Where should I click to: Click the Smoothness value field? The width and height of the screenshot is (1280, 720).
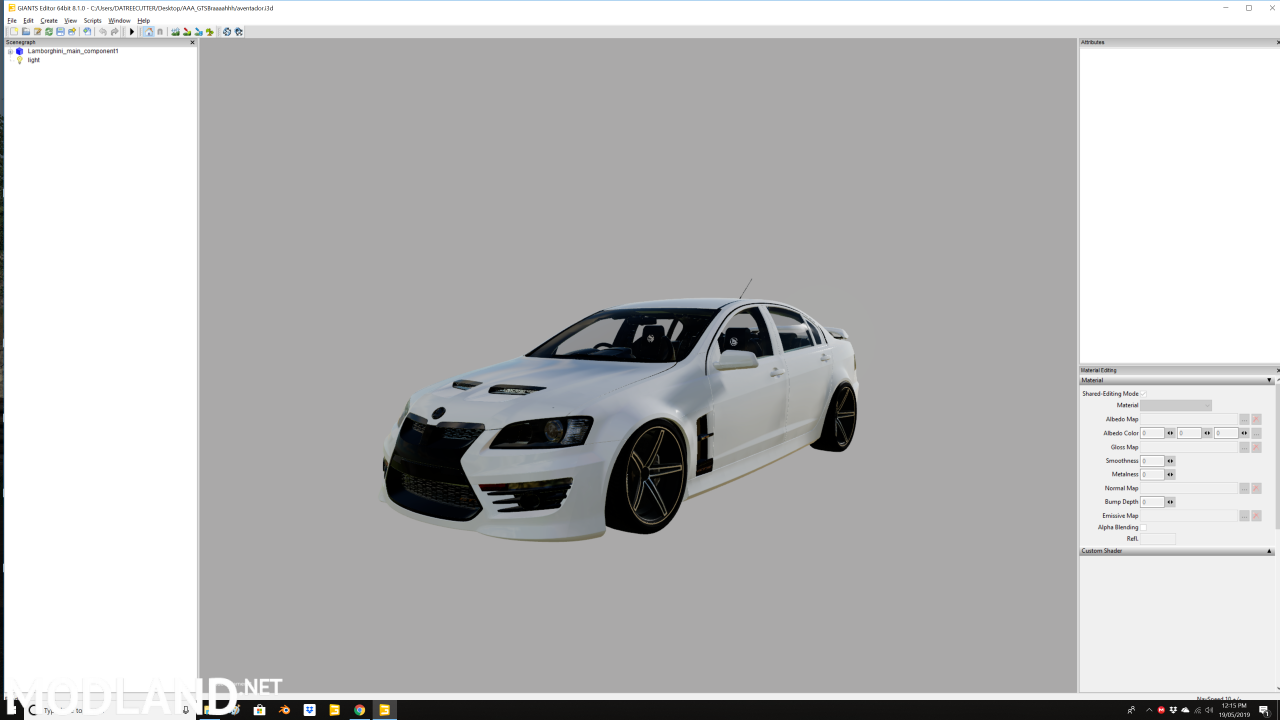coord(1152,461)
